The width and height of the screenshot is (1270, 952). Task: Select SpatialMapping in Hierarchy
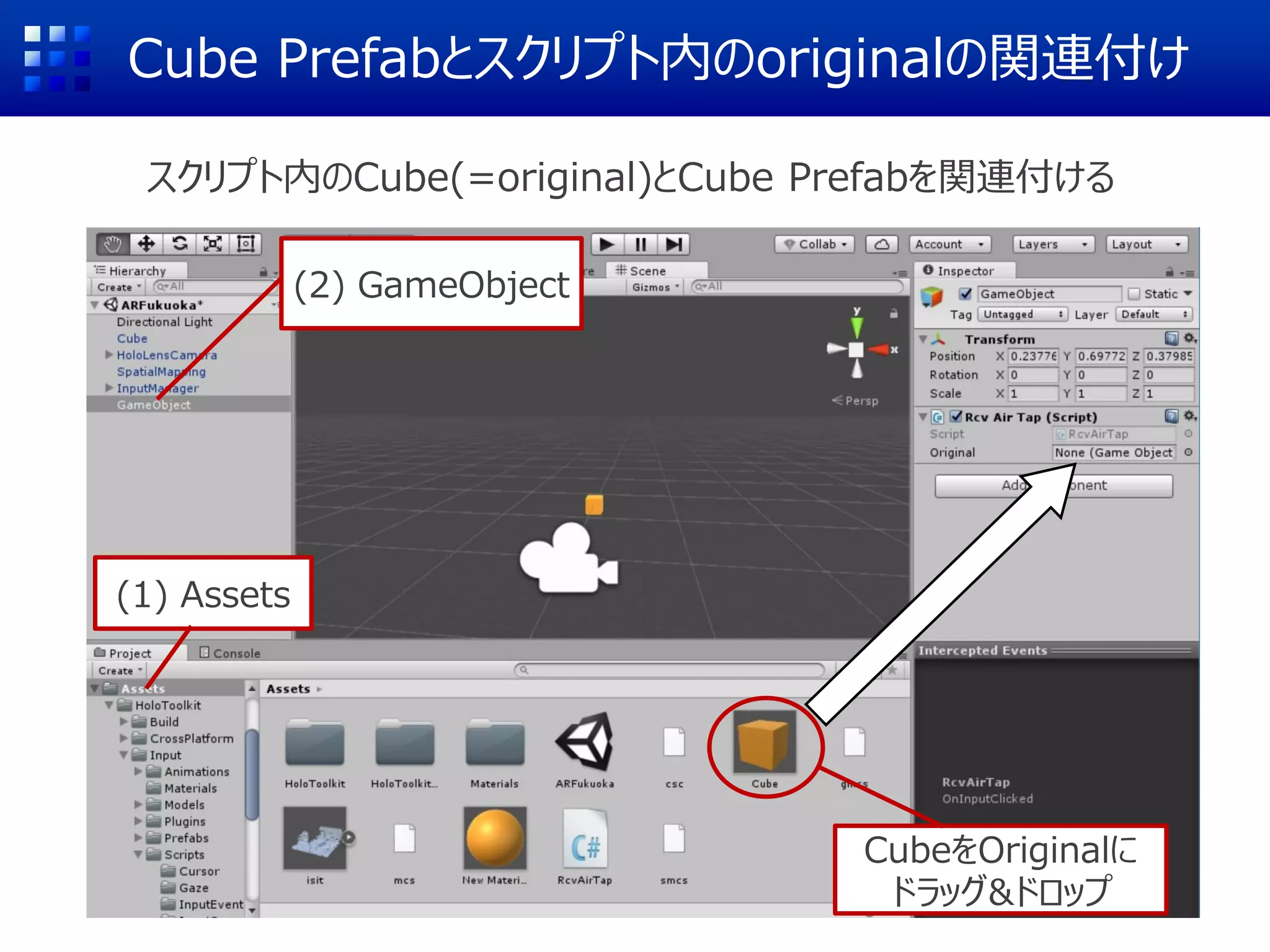click(x=161, y=372)
